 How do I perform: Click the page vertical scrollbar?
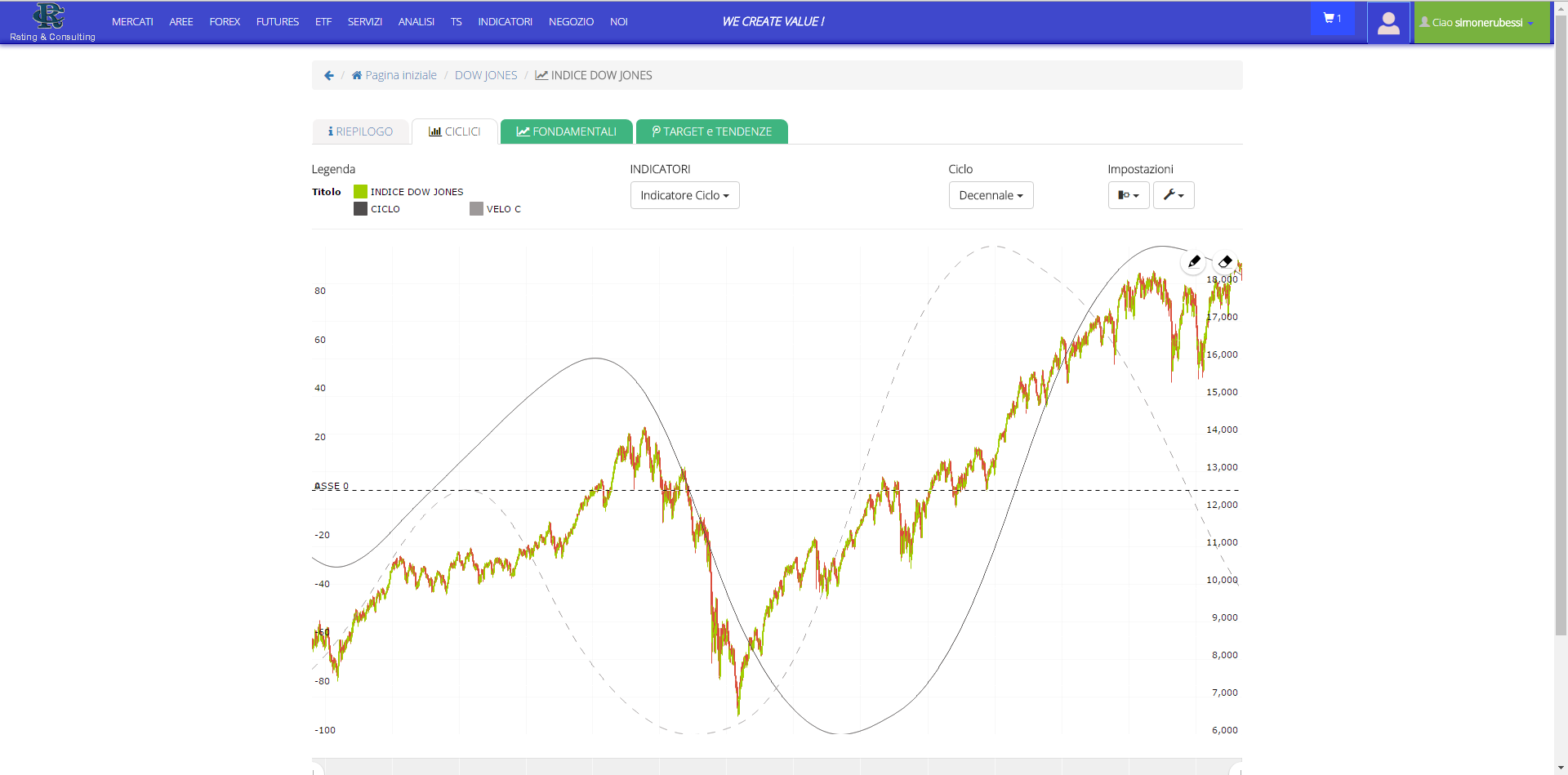[1561, 327]
